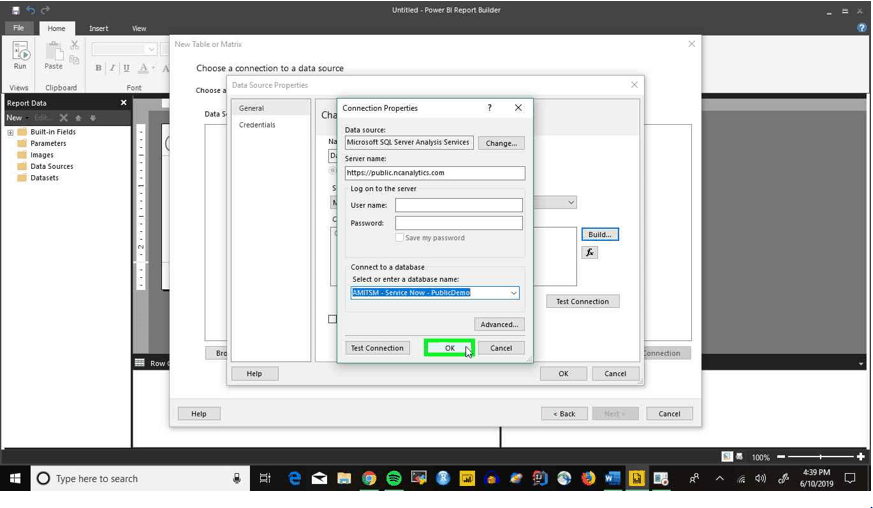Open font name dropdown

point(151,50)
